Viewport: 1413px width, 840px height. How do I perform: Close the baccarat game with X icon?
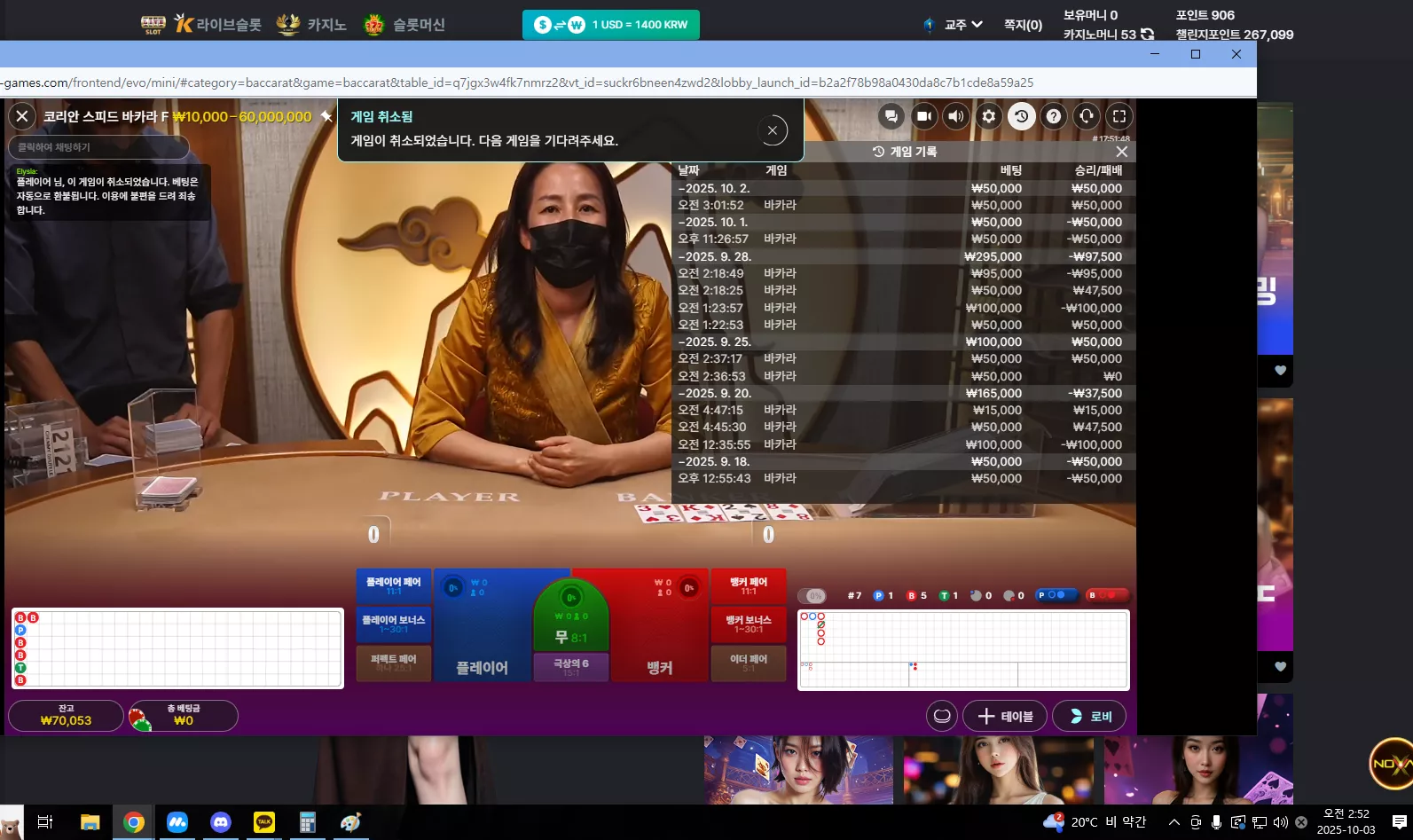(x=22, y=116)
